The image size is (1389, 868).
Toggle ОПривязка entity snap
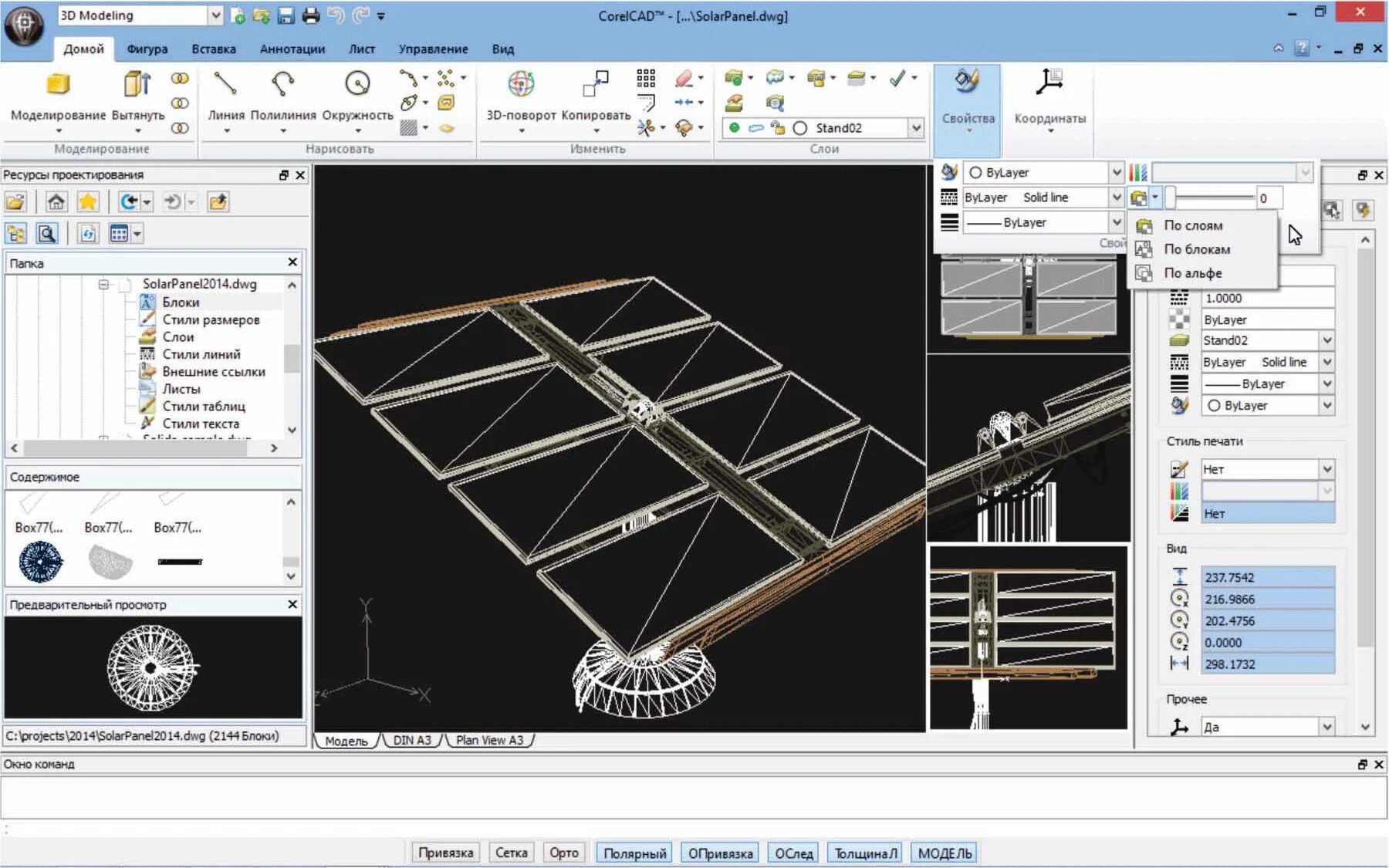click(721, 853)
